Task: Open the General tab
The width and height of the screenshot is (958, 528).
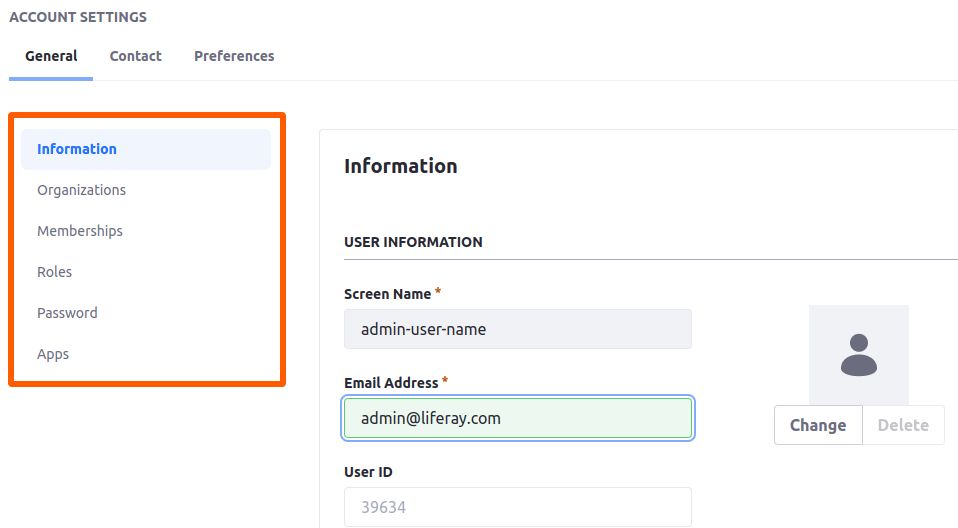Action: [51, 56]
